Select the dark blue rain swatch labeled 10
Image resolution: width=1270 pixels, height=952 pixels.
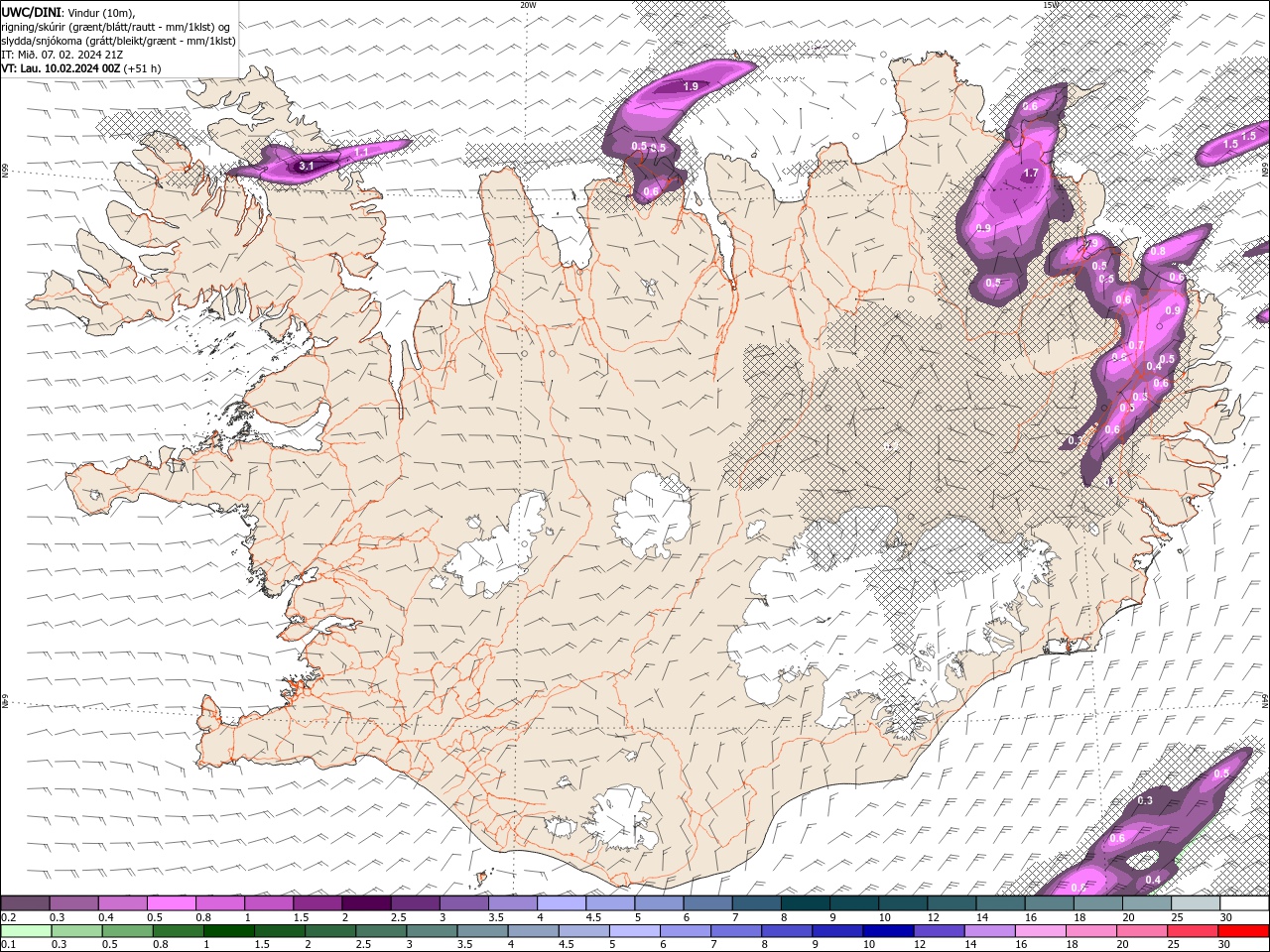[887, 931]
